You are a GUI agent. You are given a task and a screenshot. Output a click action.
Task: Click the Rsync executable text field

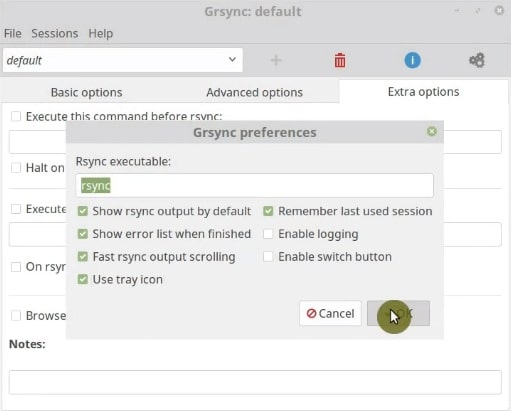tap(255, 185)
